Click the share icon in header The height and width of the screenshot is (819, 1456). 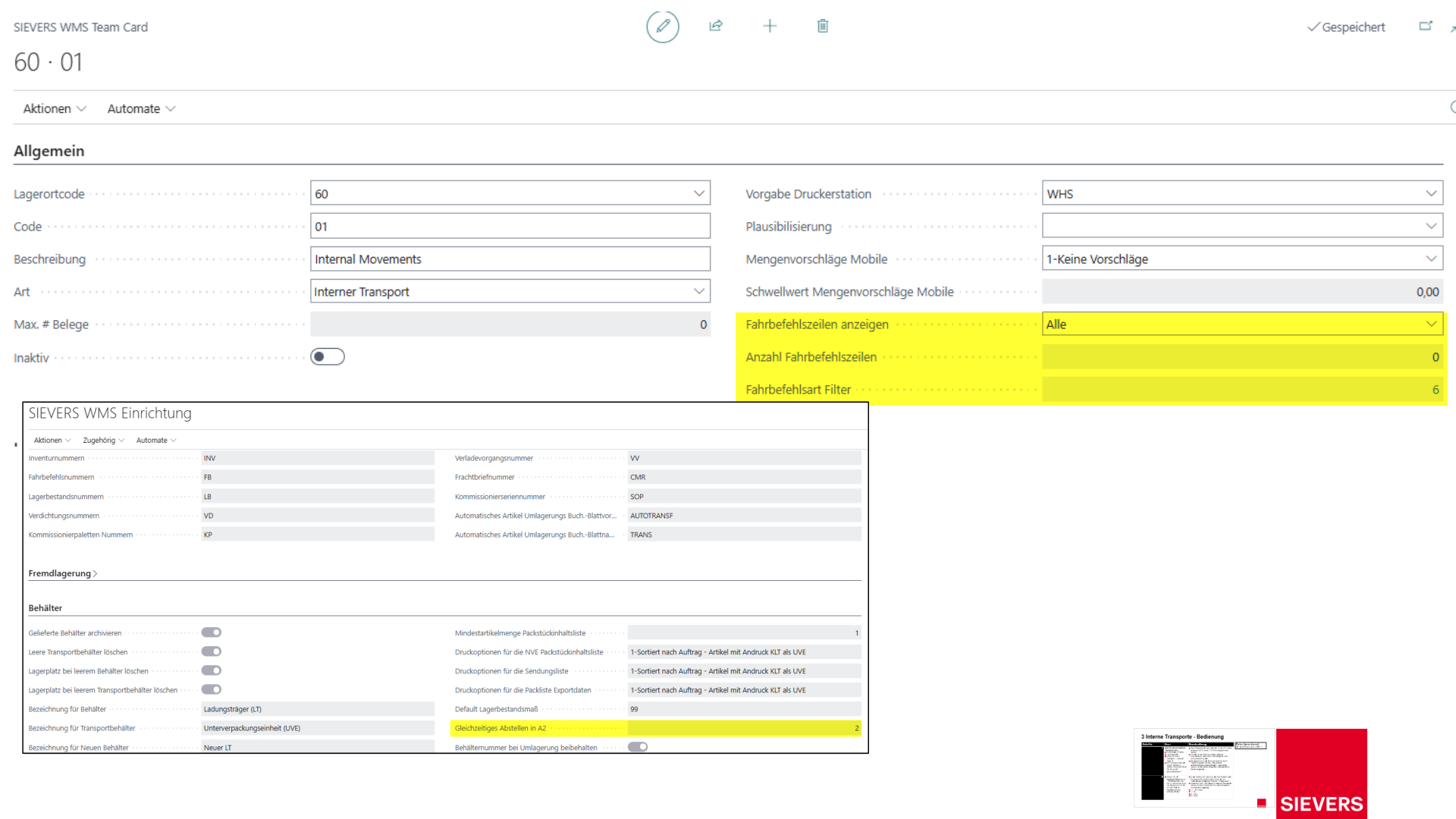pyautogui.click(x=716, y=26)
